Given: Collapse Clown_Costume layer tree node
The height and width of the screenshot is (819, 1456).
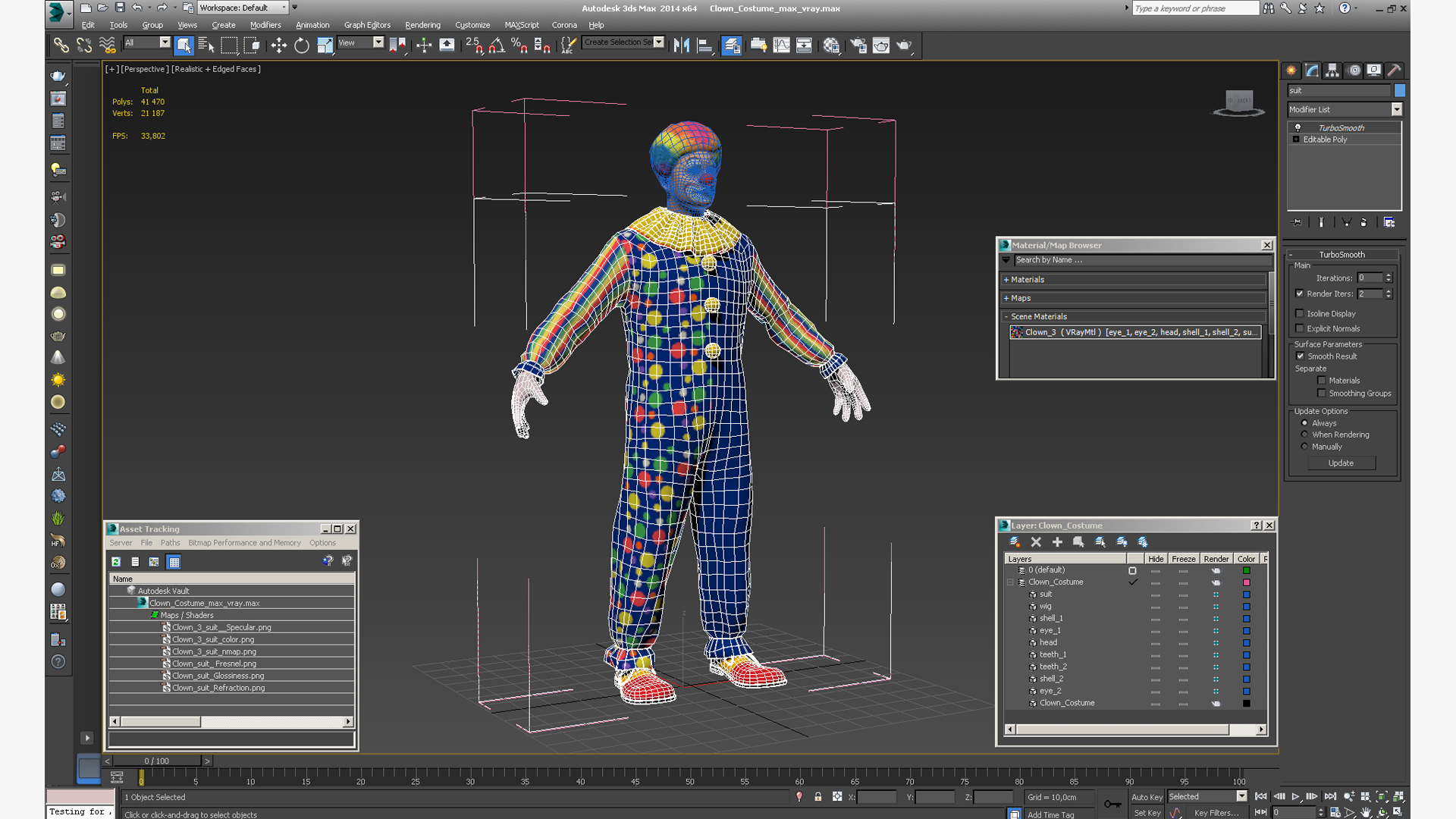Looking at the screenshot, I should tap(1010, 582).
